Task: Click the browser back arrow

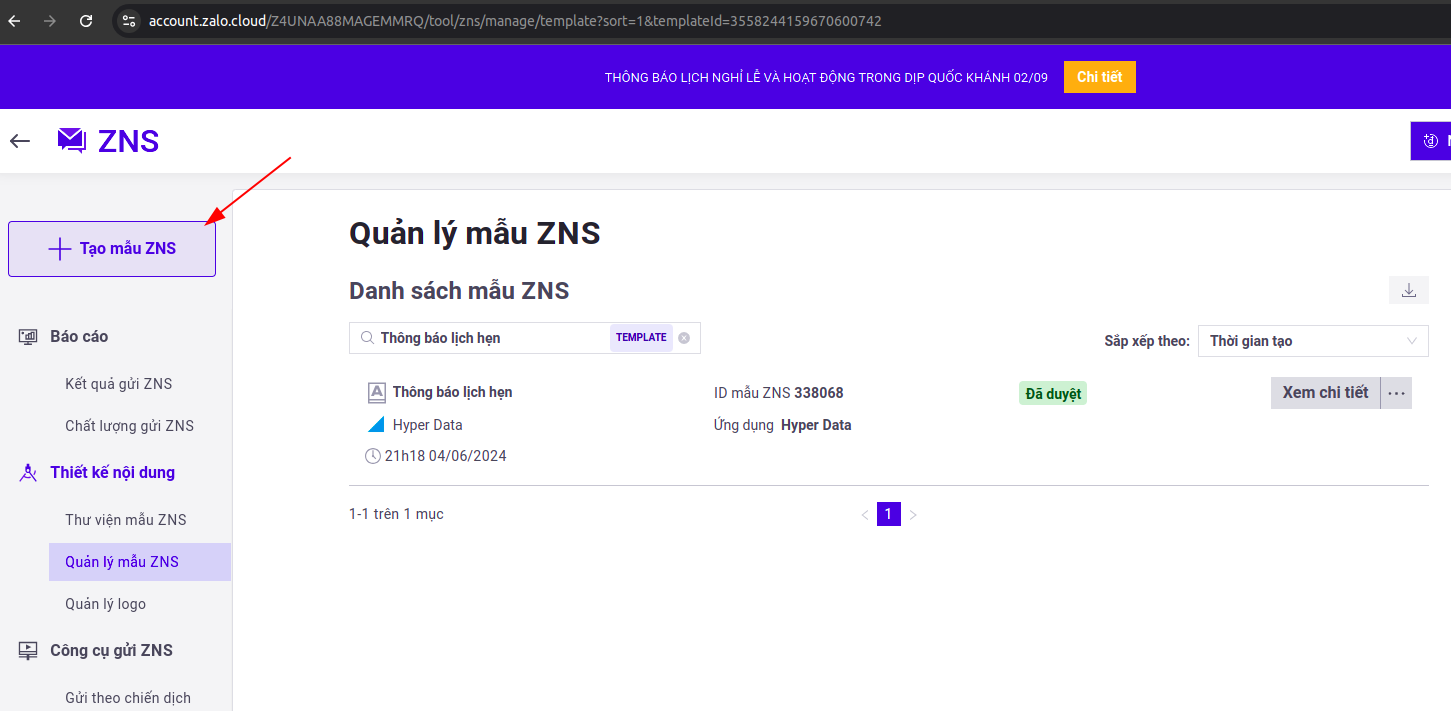Action: [x=14, y=20]
